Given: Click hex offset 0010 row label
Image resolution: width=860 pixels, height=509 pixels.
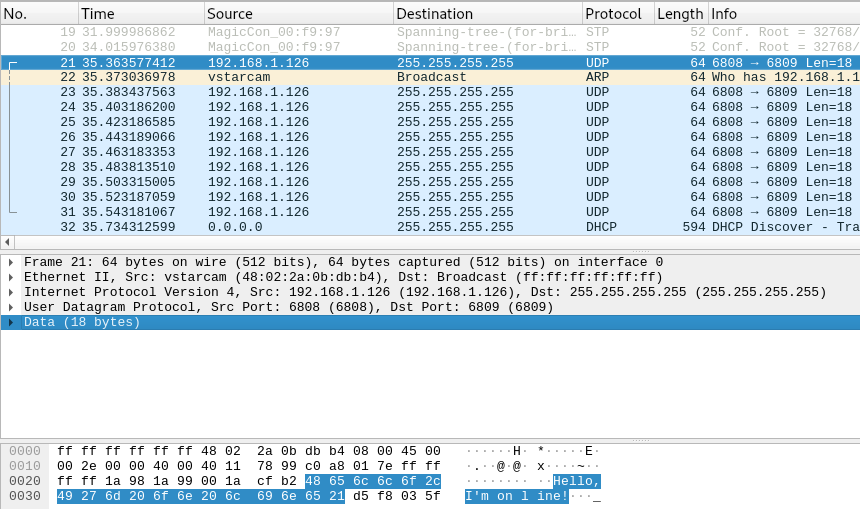Looking at the screenshot, I should pos(25,466).
